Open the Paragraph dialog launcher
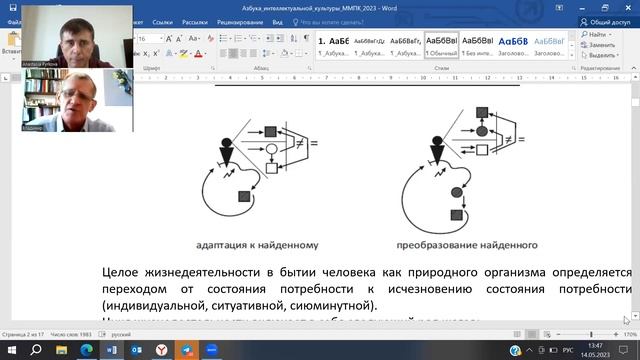 tap(309, 68)
